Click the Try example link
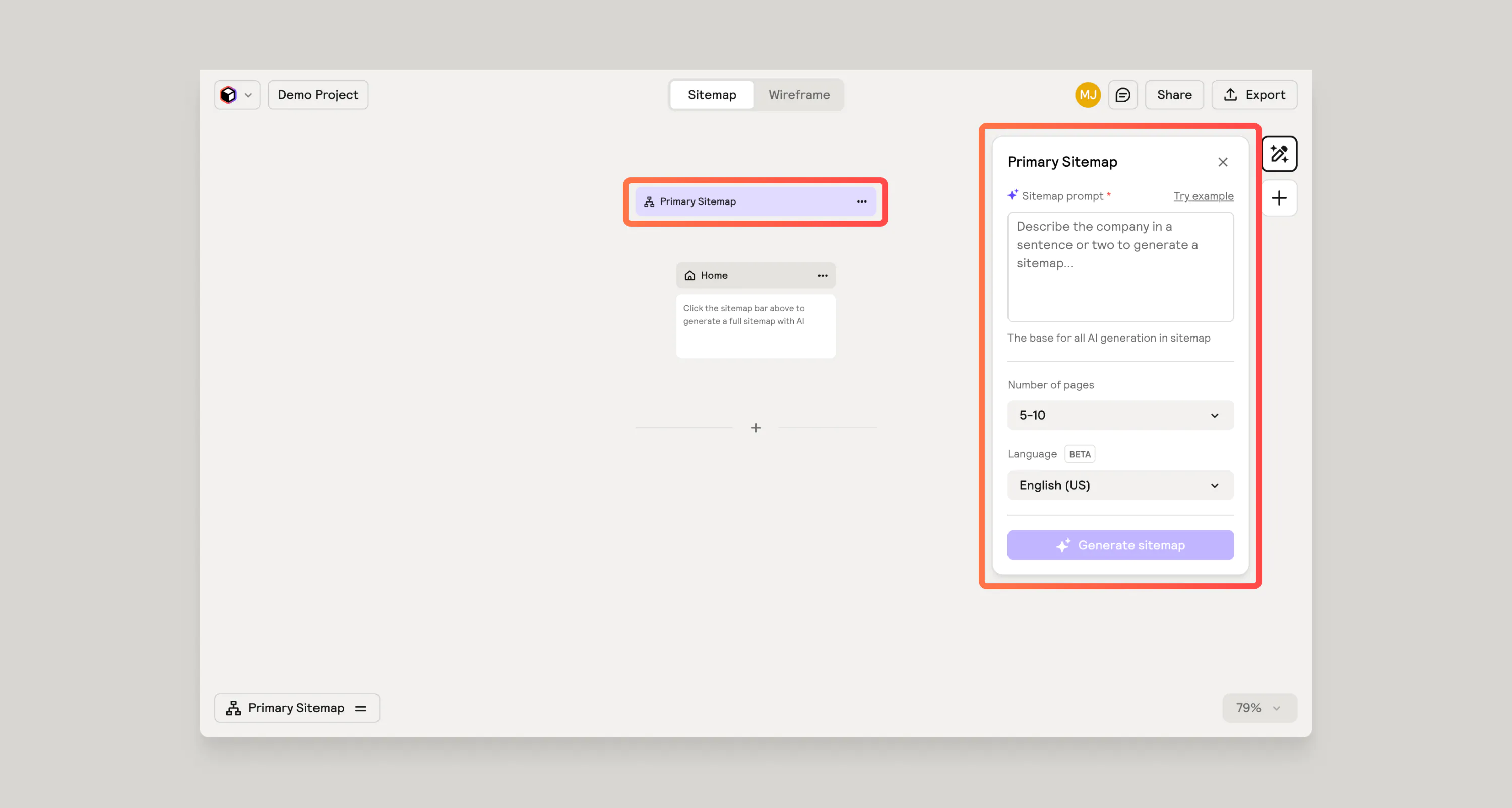The image size is (1512, 808). point(1203,196)
